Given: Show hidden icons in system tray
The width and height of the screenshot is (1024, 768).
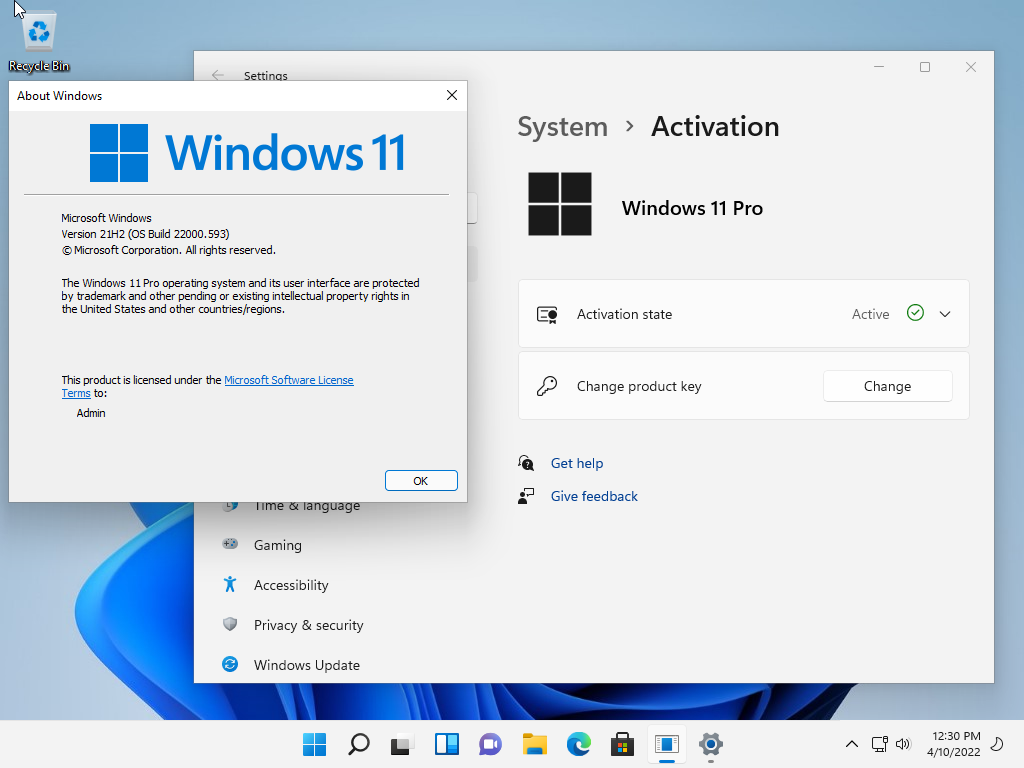Looking at the screenshot, I should tap(852, 744).
